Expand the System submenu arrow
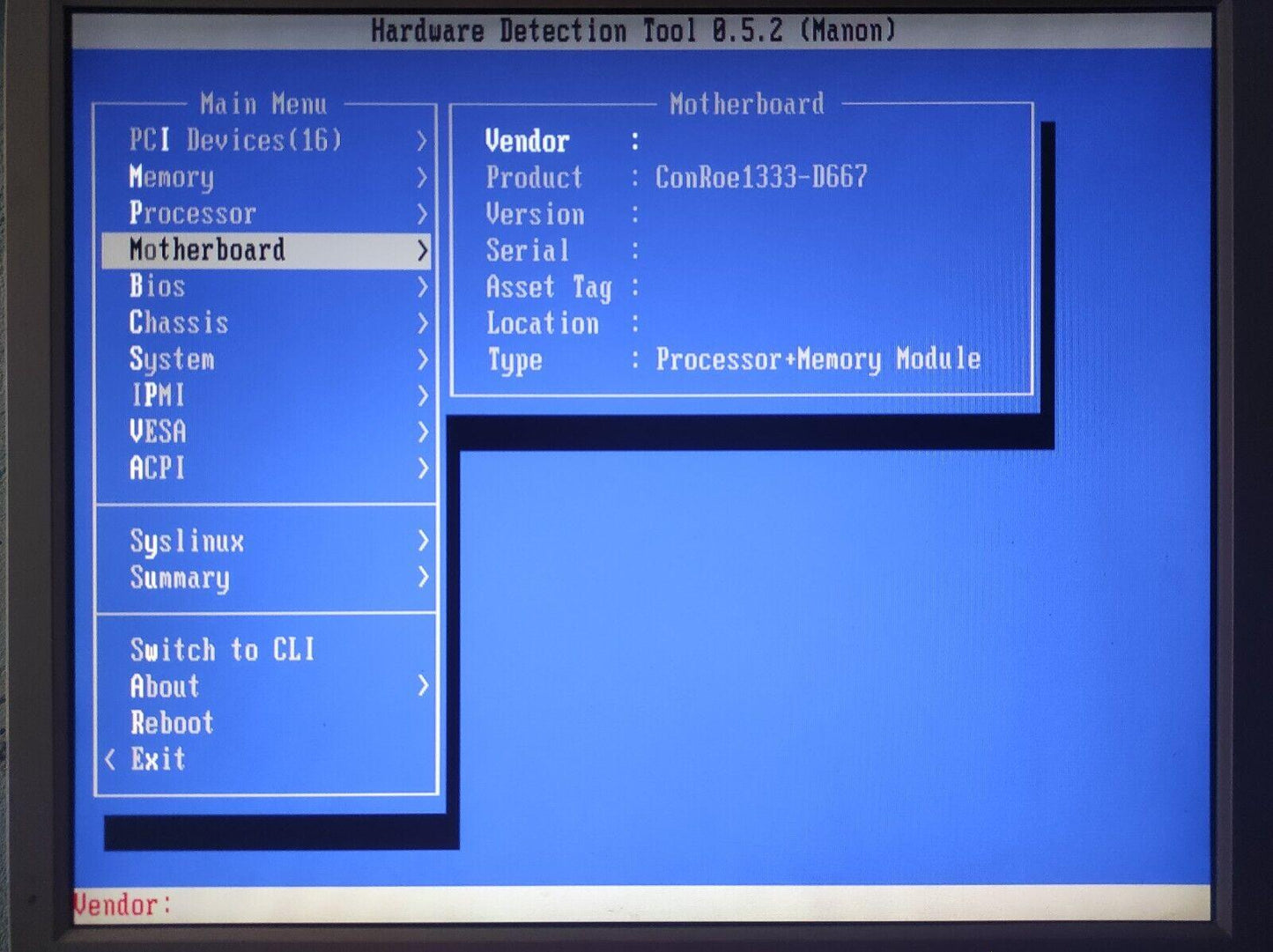The height and width of the screenshot is (952, 1273). click(x=422, y=359)
